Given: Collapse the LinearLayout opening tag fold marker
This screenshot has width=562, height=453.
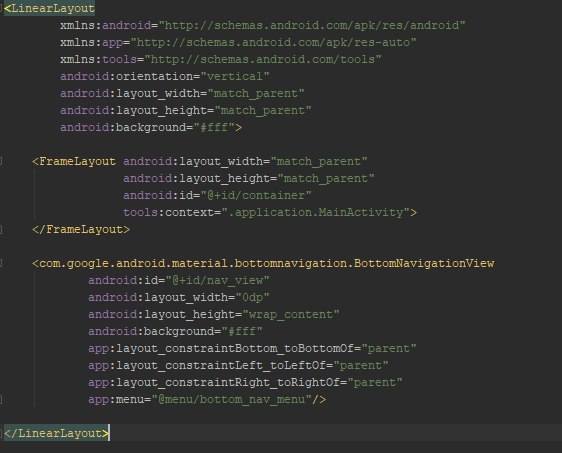Looking at the screenshot, I should pyautogui.click(x=1, y=8).
